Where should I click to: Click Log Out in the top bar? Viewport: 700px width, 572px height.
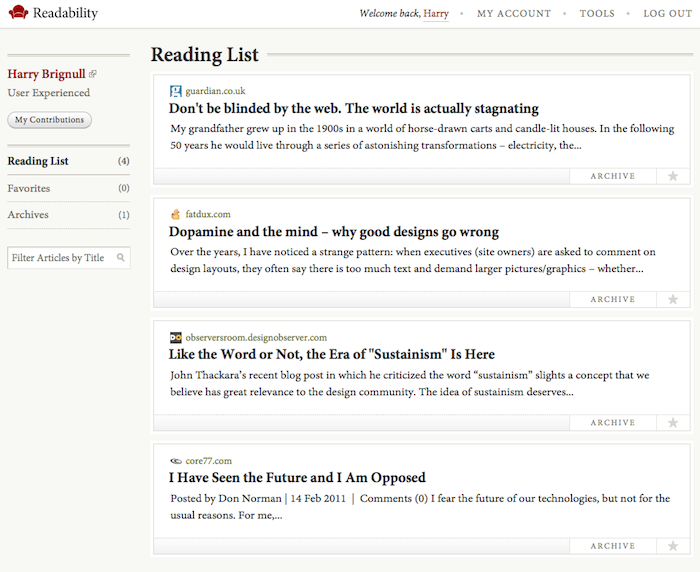667,13
